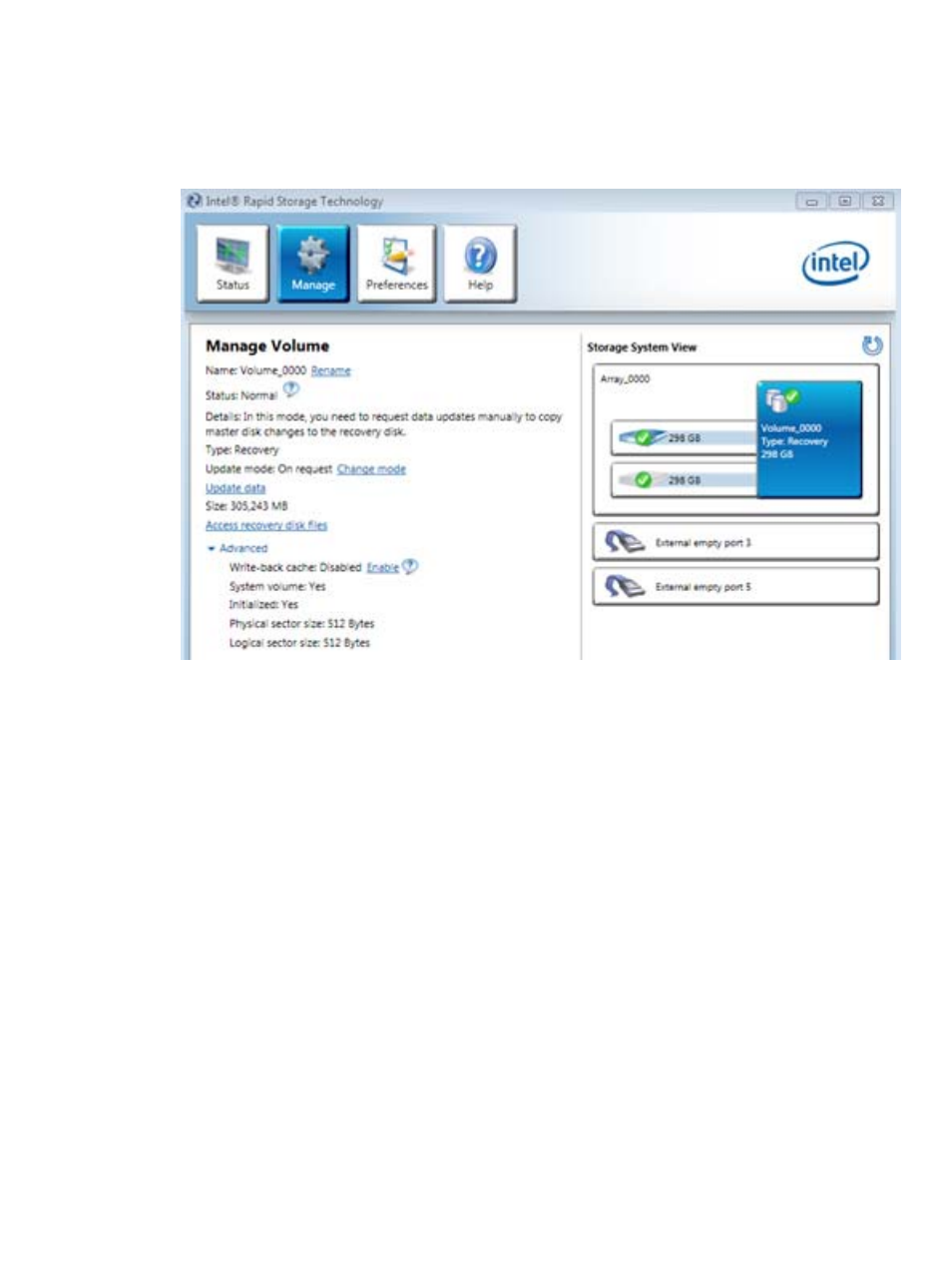Viewport: 952px width, 1268px height.
Task: Click the Size: 305,243 MB text
Action: (246, 506)
